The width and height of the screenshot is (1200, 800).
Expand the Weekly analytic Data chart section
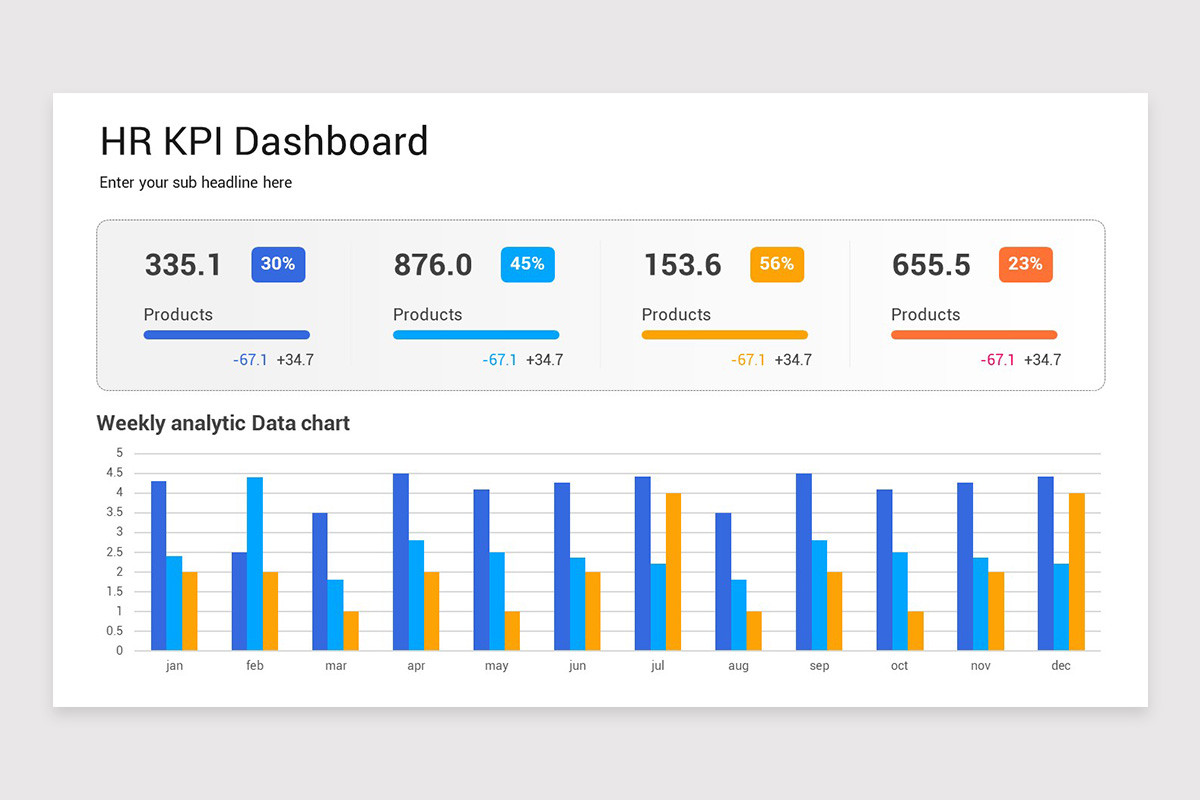pyautogui.click(x=223, y=423)
